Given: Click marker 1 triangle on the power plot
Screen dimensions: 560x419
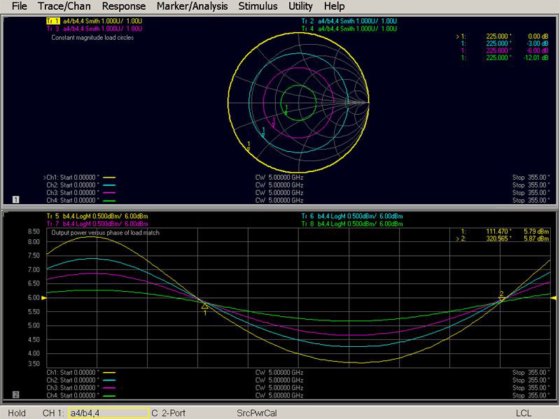Looking at the screenshot, I should point(205,306).
